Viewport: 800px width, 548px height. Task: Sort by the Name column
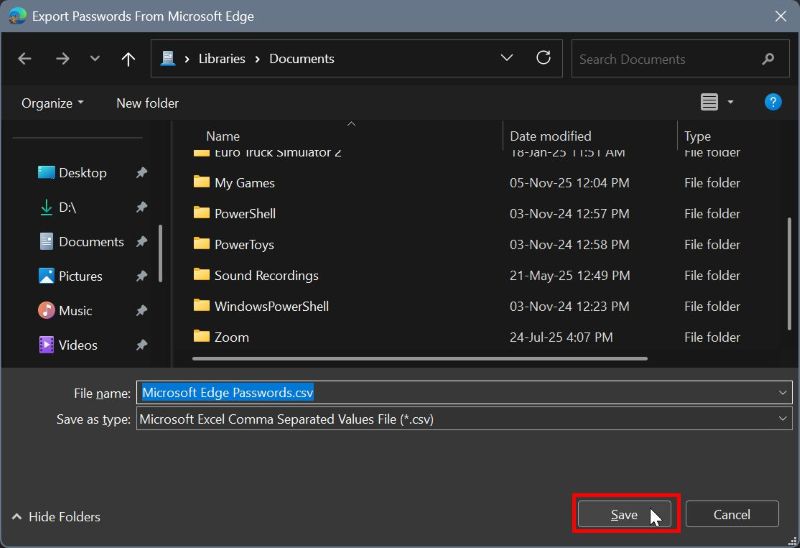point(222,136)
